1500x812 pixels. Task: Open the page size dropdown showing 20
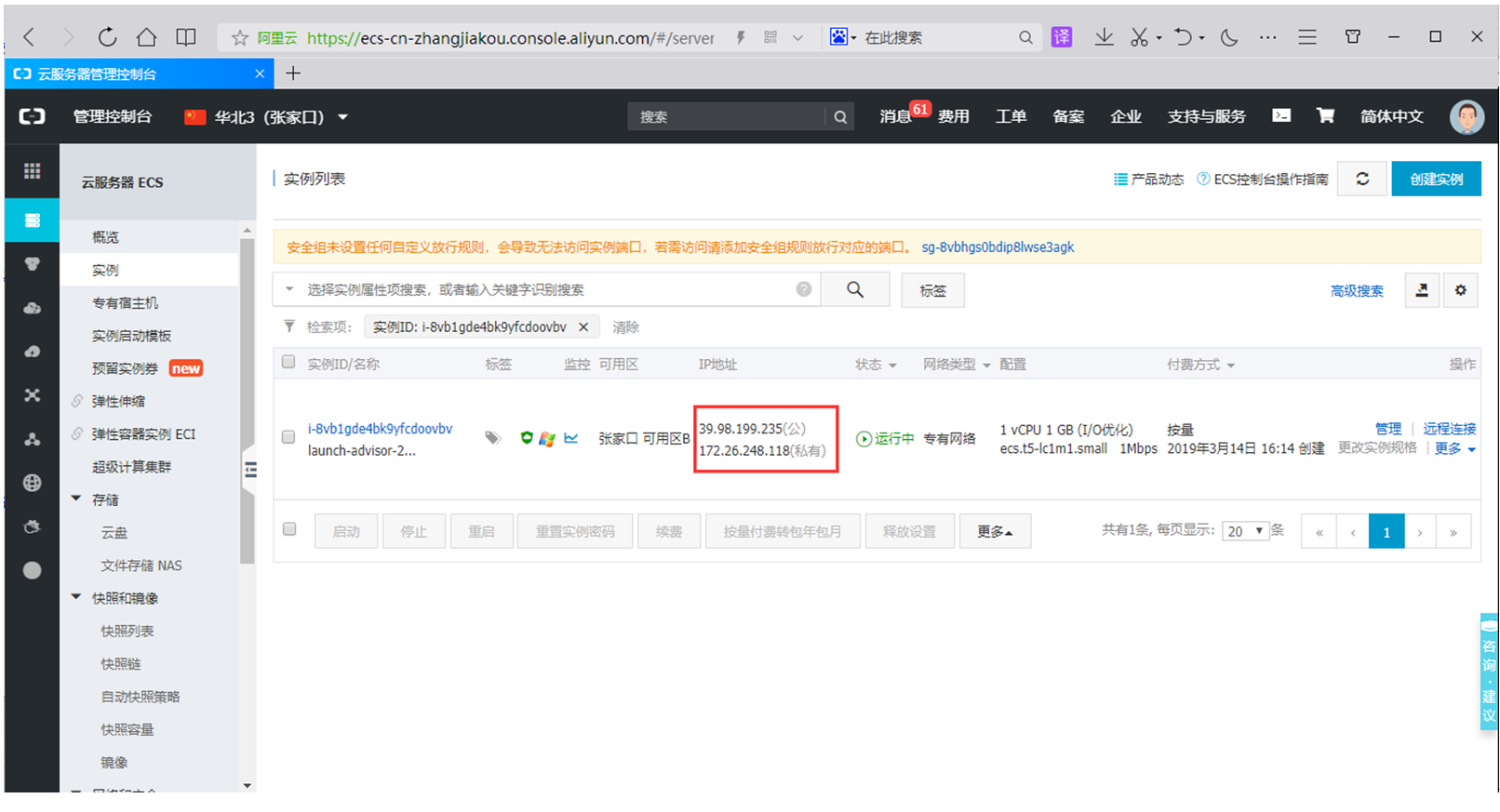click(1245, 531)
